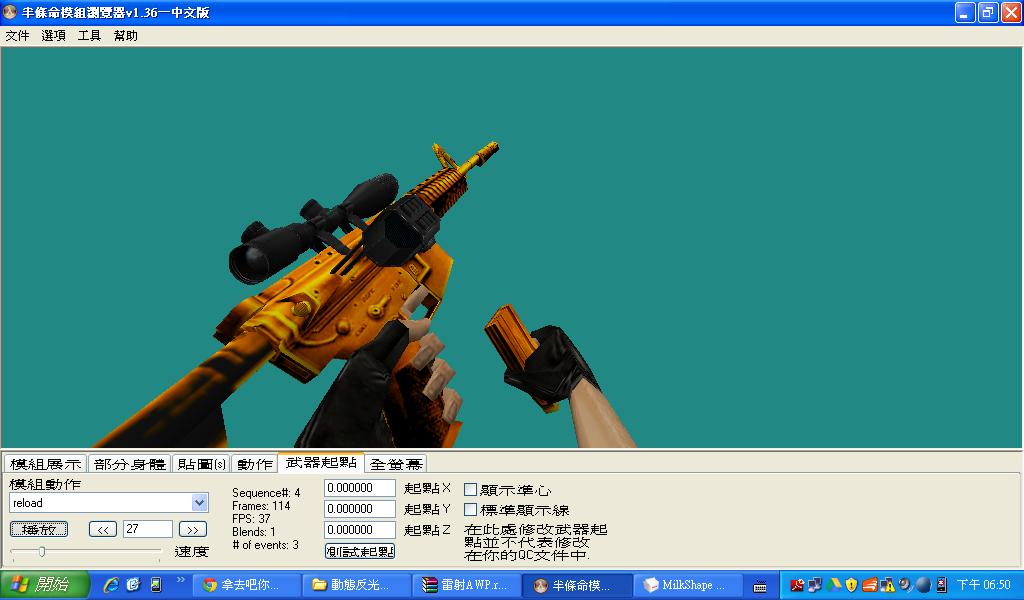Click the second Quick Launch icon beside Internet Explorer
The image size is (1024, 600).
click(134, 585)
